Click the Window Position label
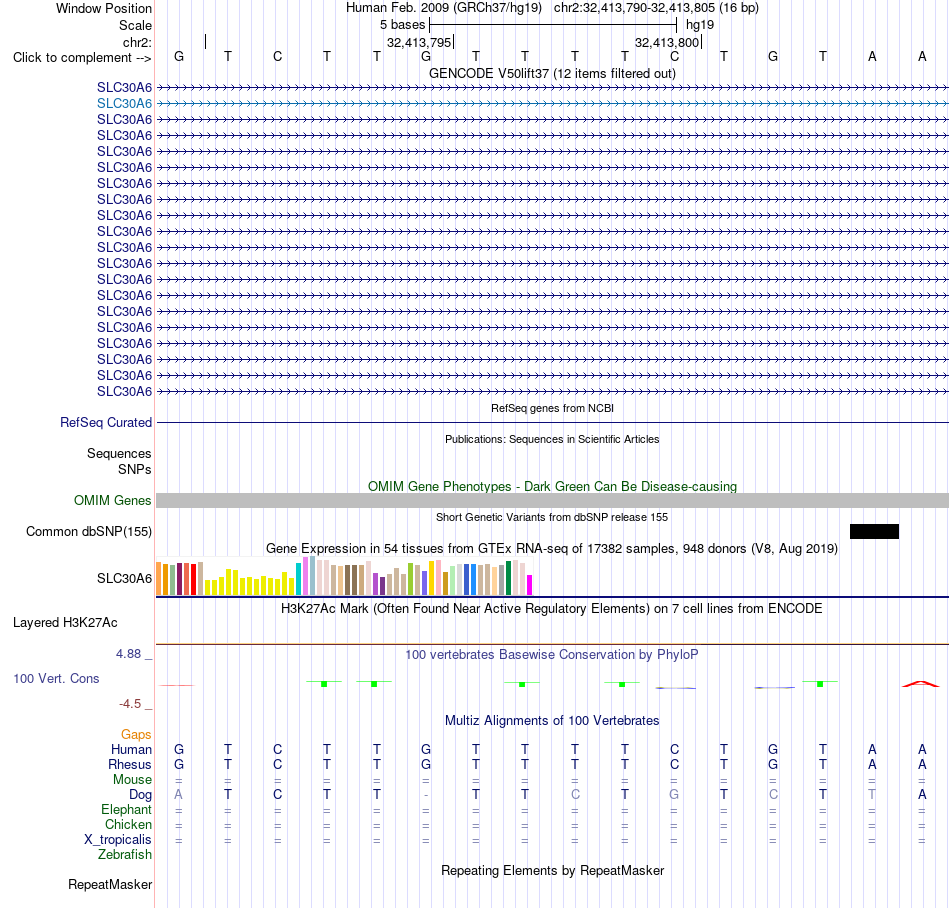This screenshot has height=908, width=950. [104, 8]
